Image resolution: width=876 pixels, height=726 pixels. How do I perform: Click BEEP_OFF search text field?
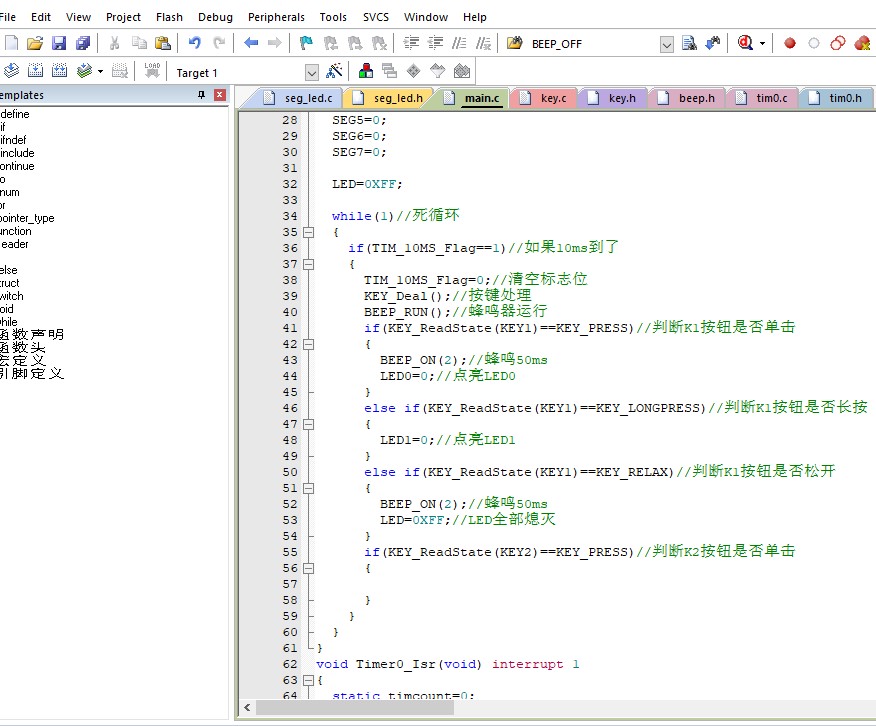(x=591, y=44)
